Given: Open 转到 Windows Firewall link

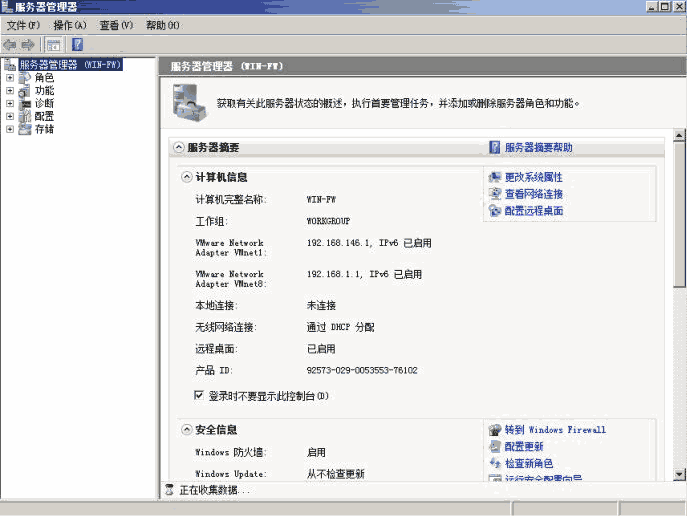Looking at the screenshot, I should 555,430.
